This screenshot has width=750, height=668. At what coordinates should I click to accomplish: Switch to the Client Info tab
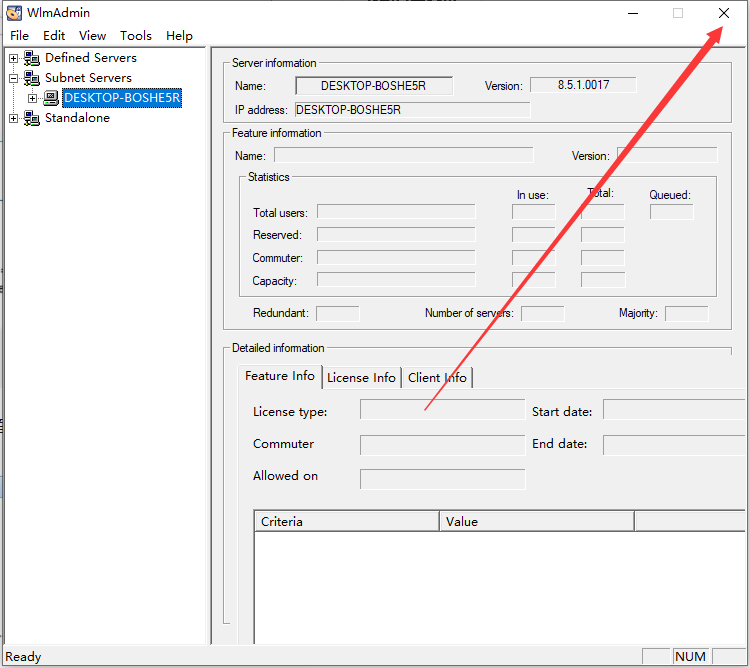click(x=437, y=377)
